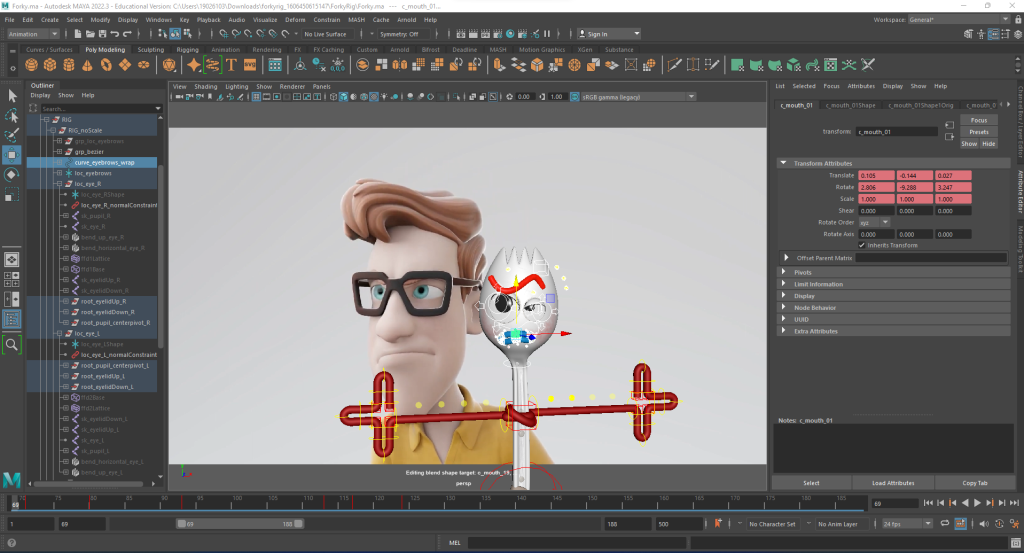1024x553 pixels.
Task: Select the Paint Selection tool in the toolbox
Action: coord(12,135)
